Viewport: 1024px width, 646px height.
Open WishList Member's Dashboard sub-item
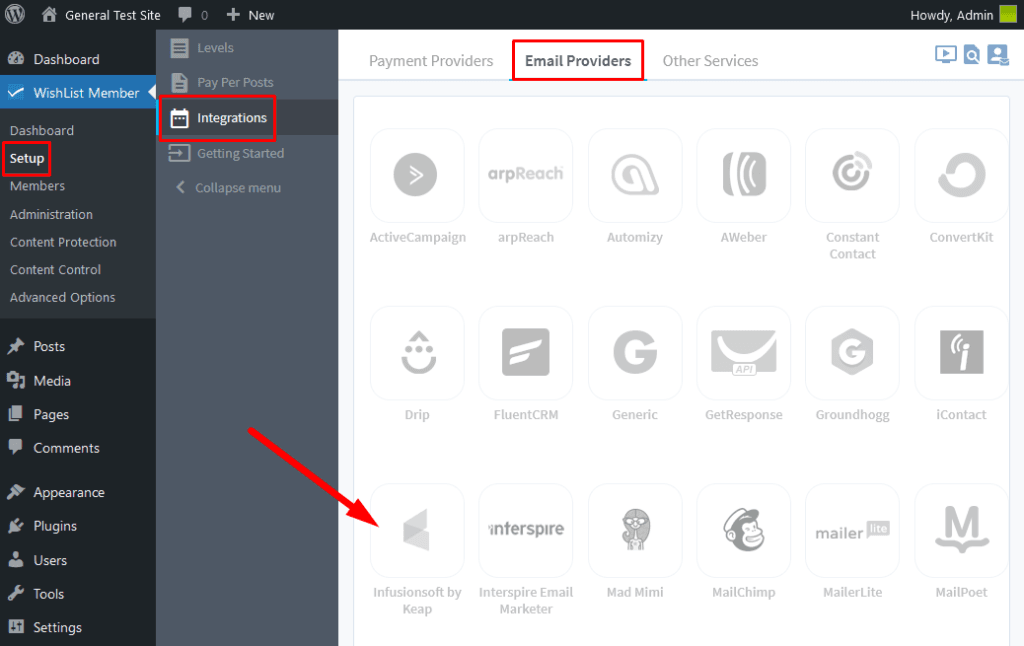42,131
